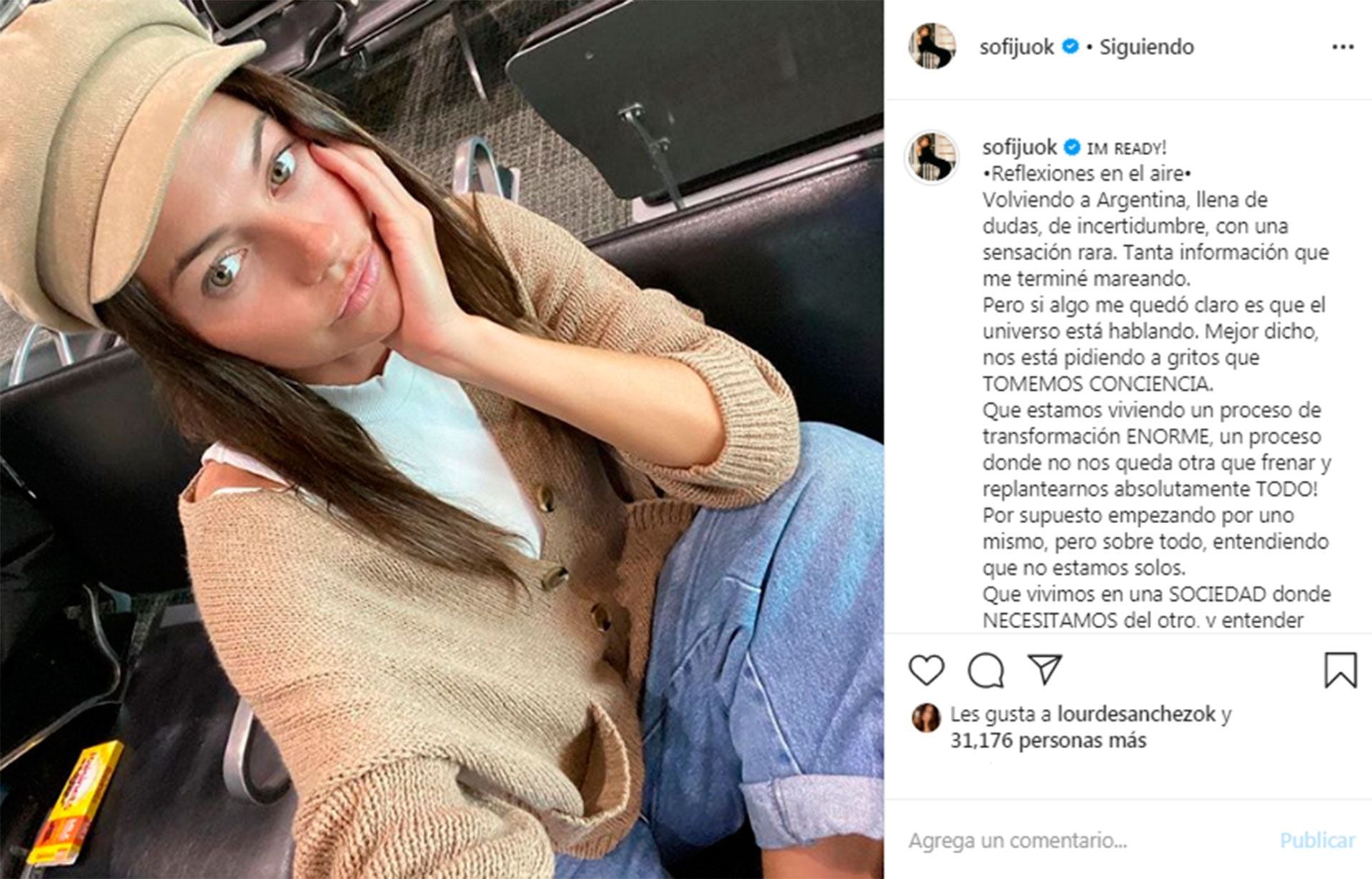Share the post via paper plane icon
The image size is (1372, 879).
point(1045,669)
